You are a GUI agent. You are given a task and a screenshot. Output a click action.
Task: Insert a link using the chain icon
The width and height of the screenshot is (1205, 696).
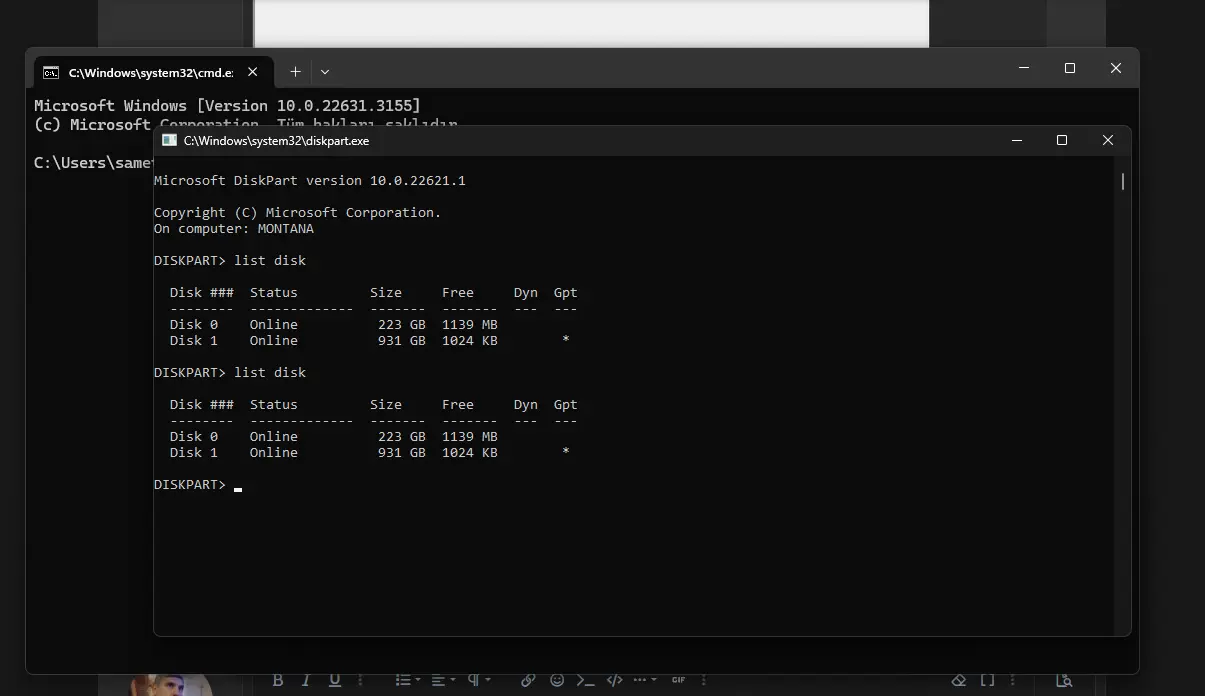528,680
